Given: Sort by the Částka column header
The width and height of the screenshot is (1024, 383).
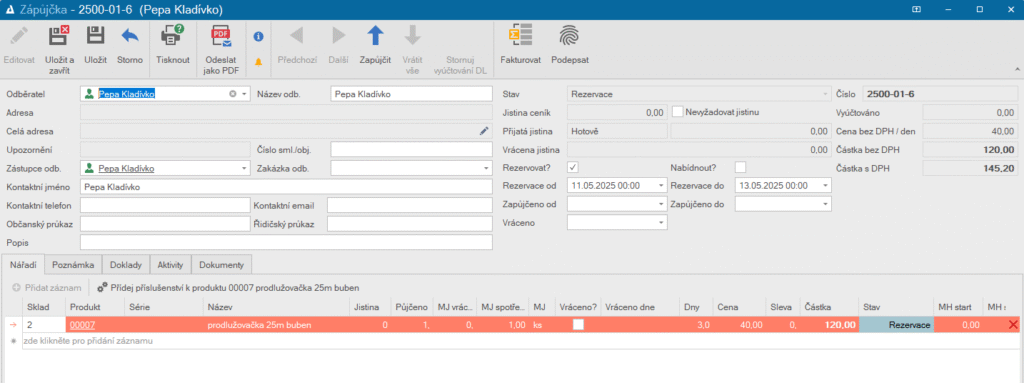Looking at the screenshot, I should pos(830,307).
